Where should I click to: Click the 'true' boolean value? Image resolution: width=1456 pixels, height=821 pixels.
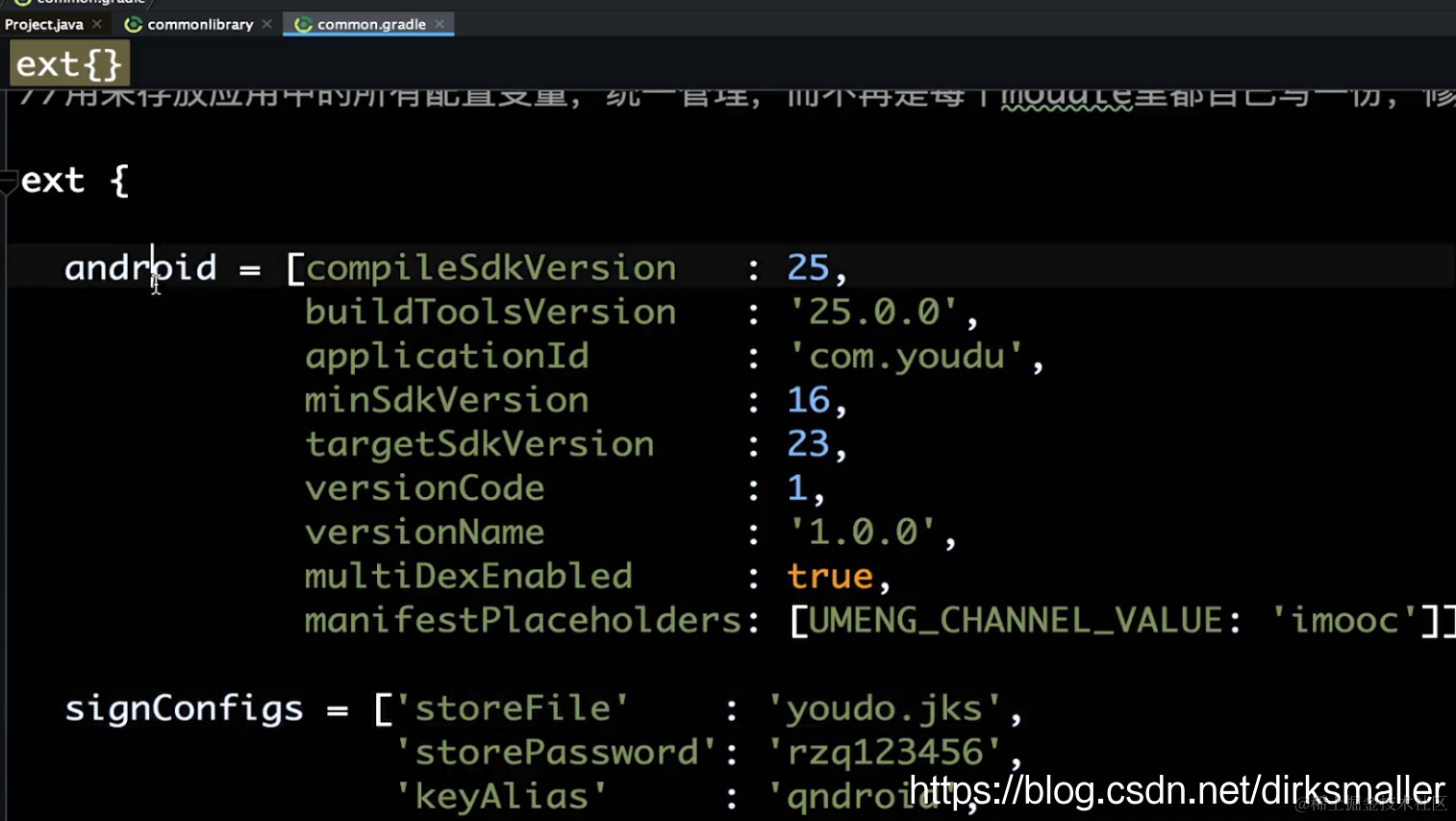coord(830,576)
